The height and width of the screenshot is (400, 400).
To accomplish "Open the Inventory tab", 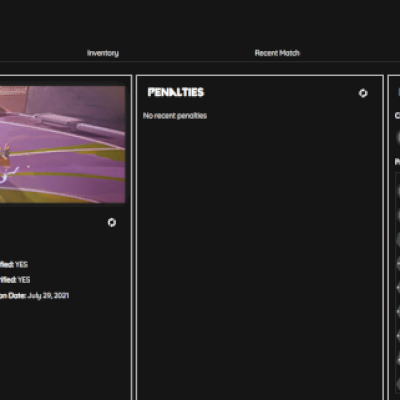I will pyautogui.click(x=103, y=53).
